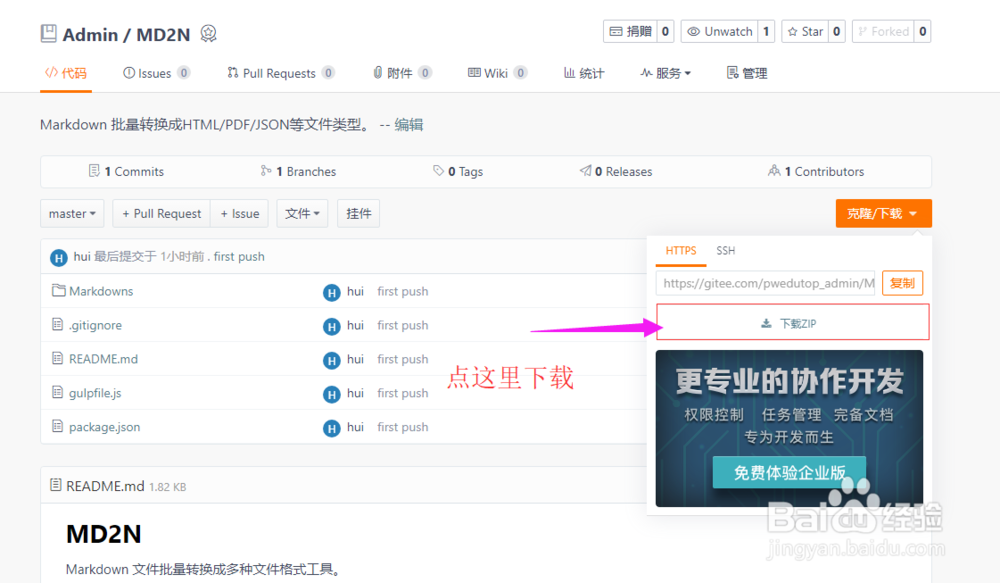Screen dimensions: 1000x583
Task: Click the gulpfile.js file icon
Action: 57,392
